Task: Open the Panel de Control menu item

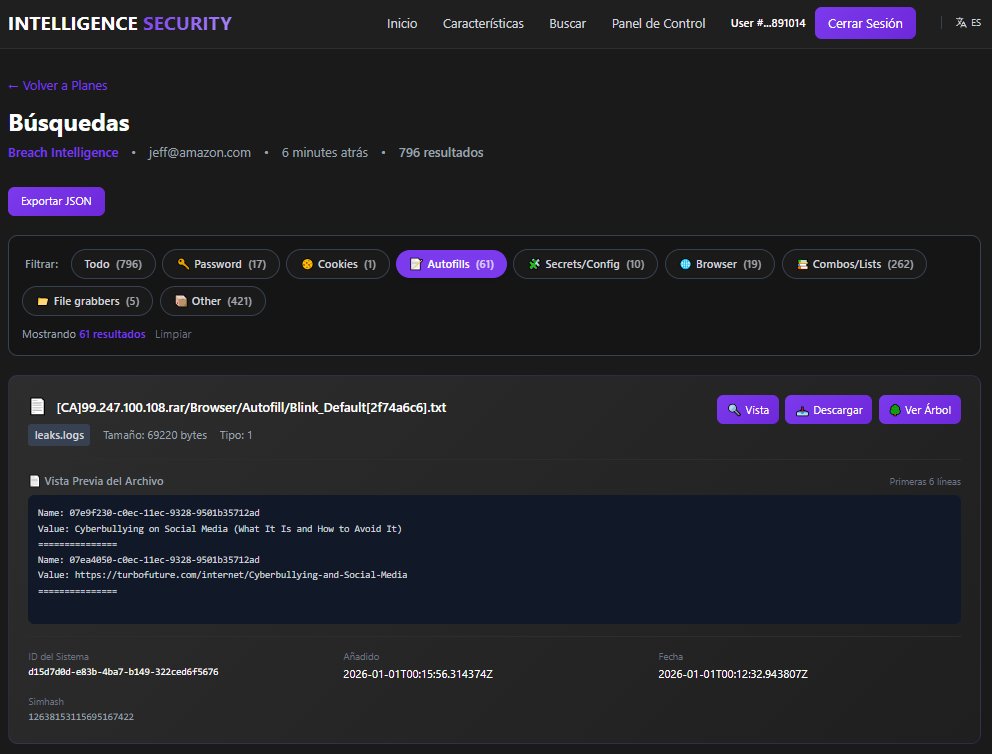Action: pos(658,23)
